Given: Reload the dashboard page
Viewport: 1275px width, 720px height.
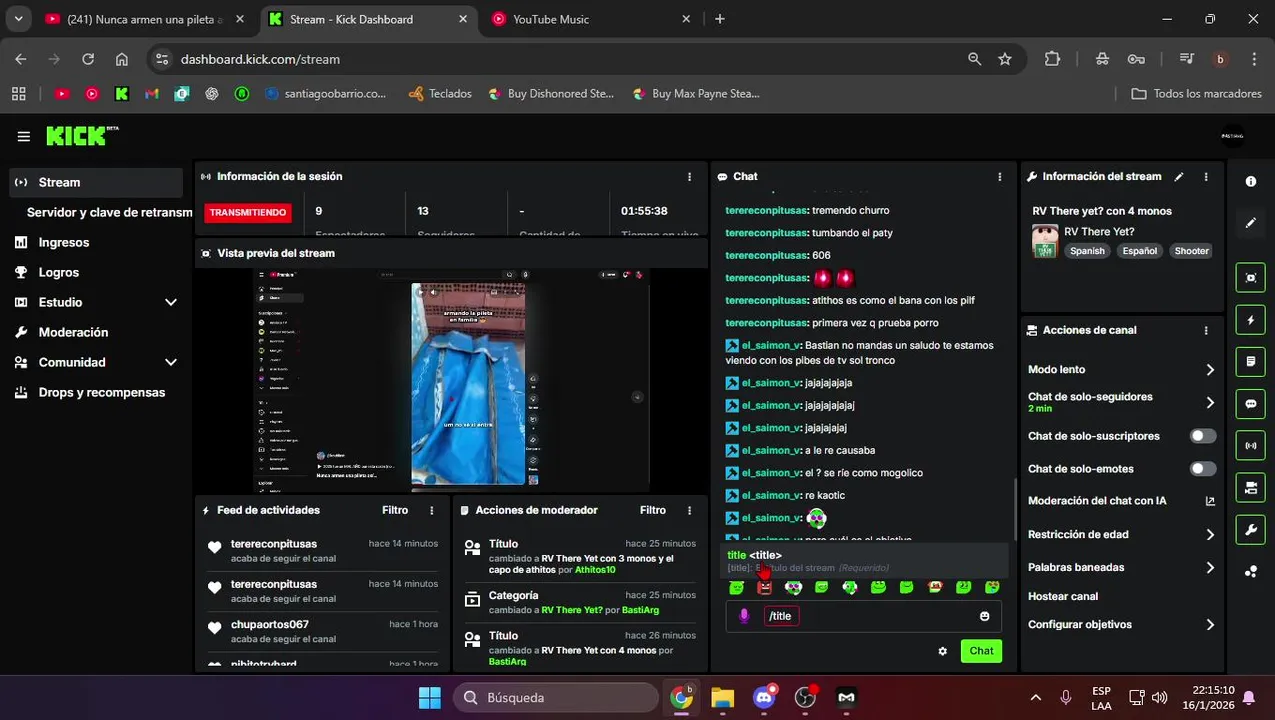Looking at the screenshot, I should (x=88, y=59).
